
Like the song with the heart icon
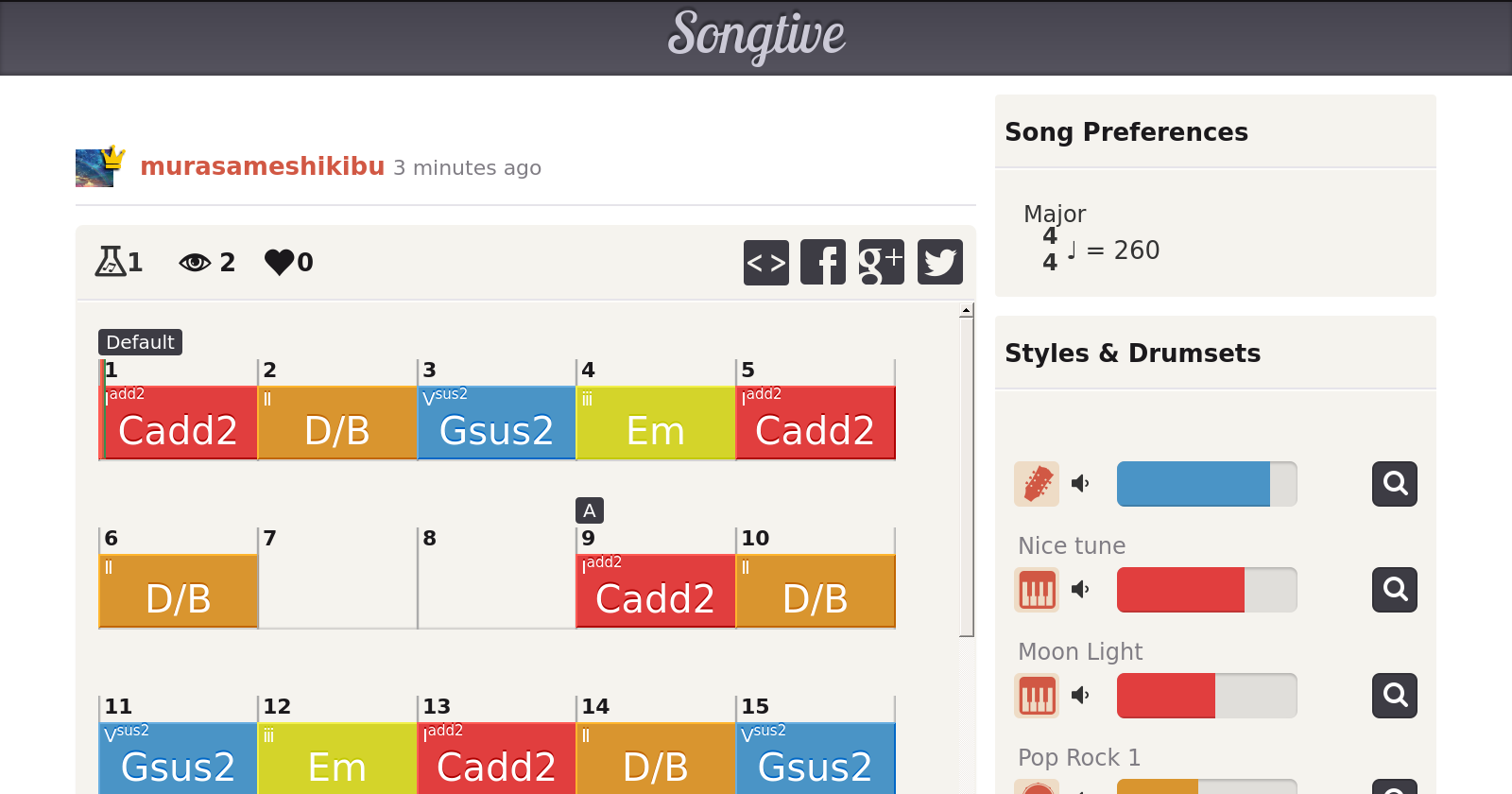coord(280,262)
